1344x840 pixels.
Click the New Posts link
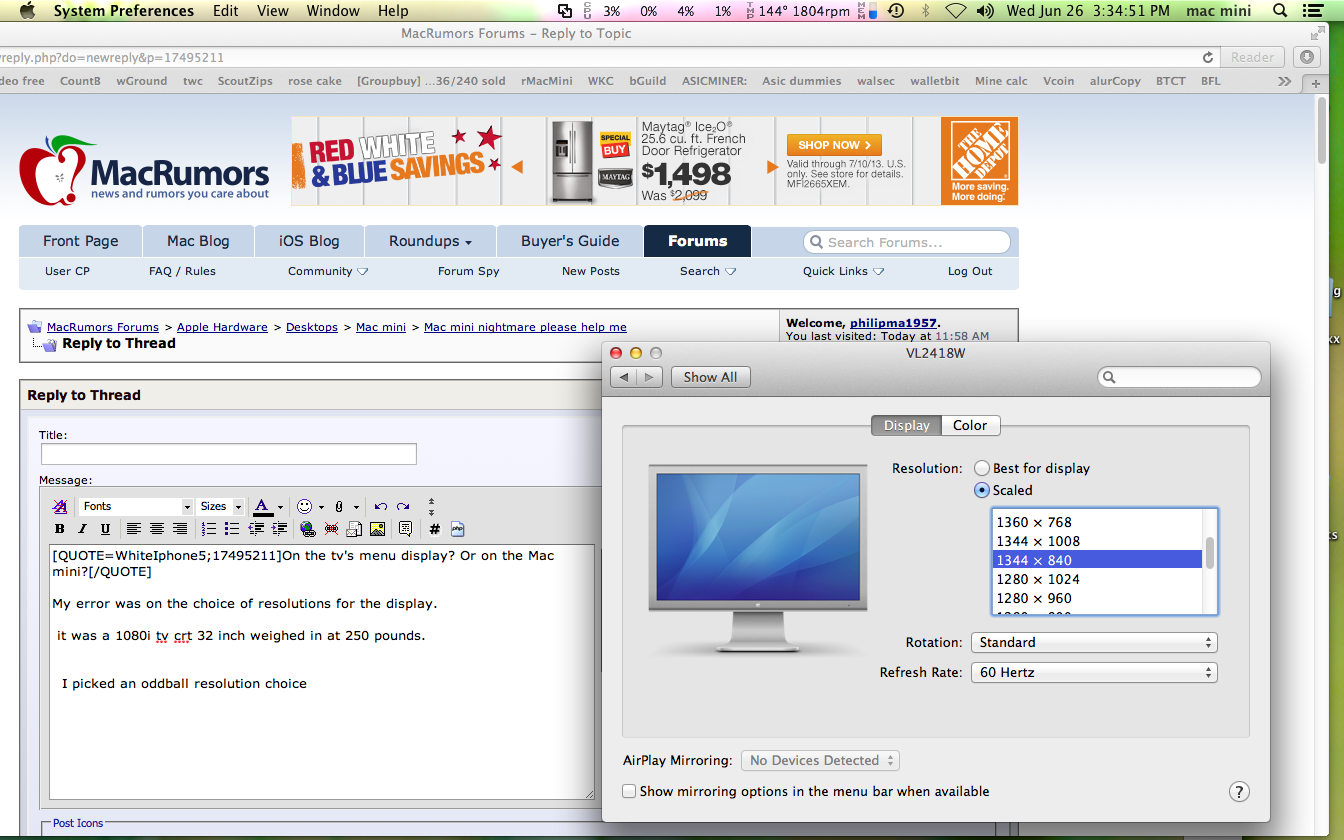tap(591, 271)
